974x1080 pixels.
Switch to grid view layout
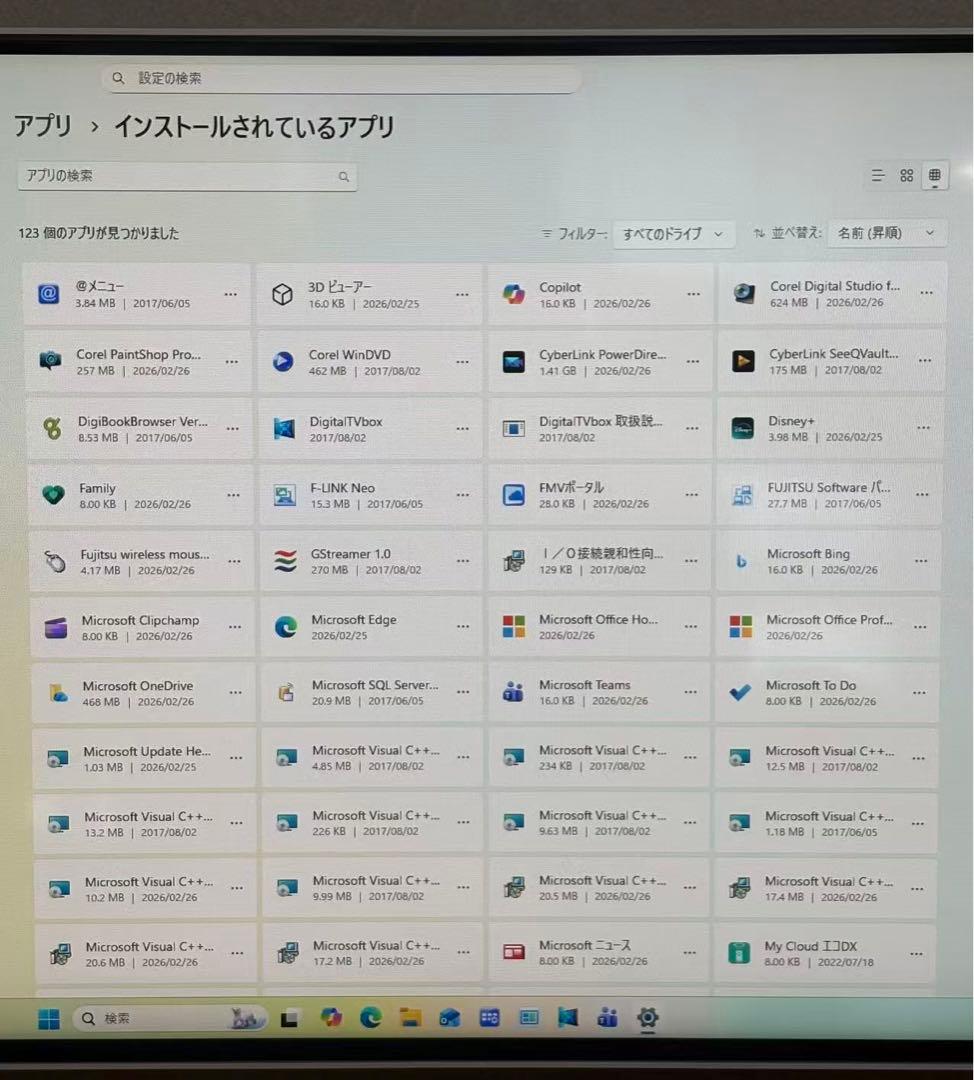[906, 176]
